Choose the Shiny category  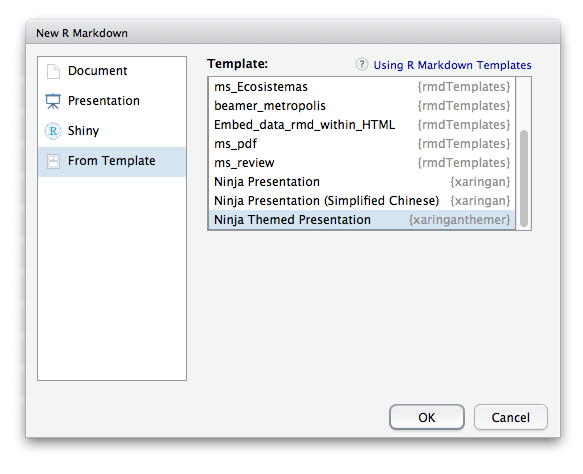point(112,131)
